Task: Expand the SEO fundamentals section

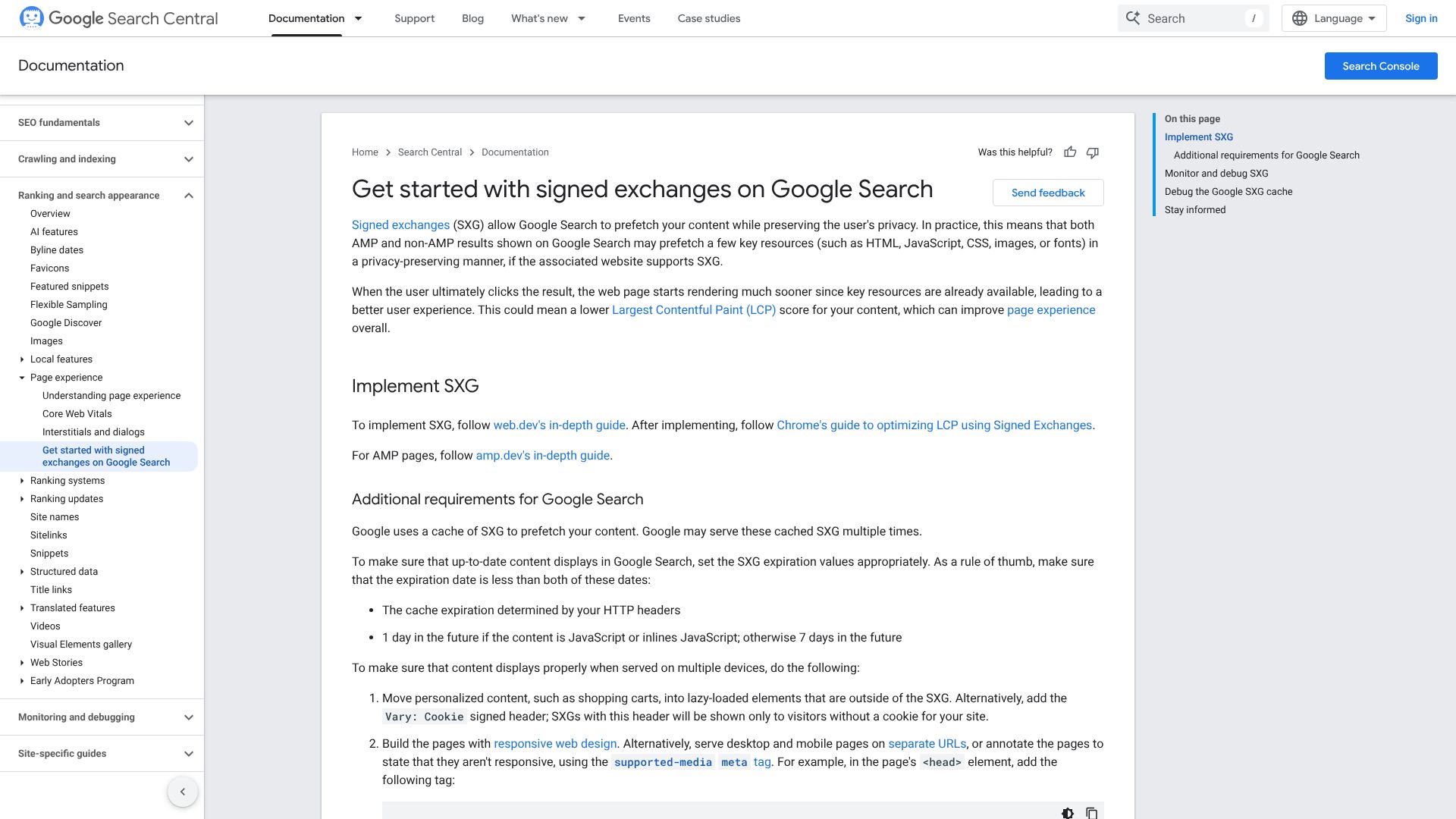Action: point(189,123)
